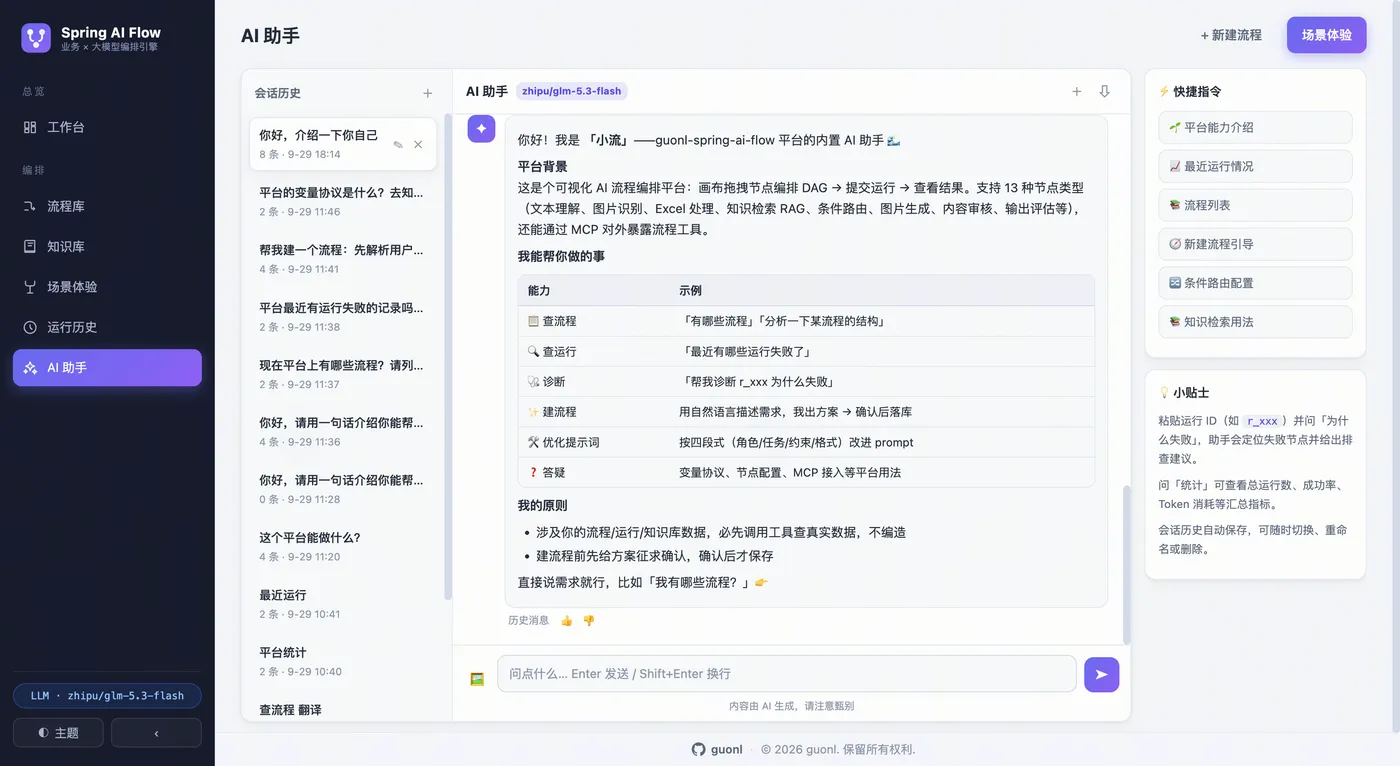
Task: Click the plus icon in the chat header
Action: [1077, 91]
